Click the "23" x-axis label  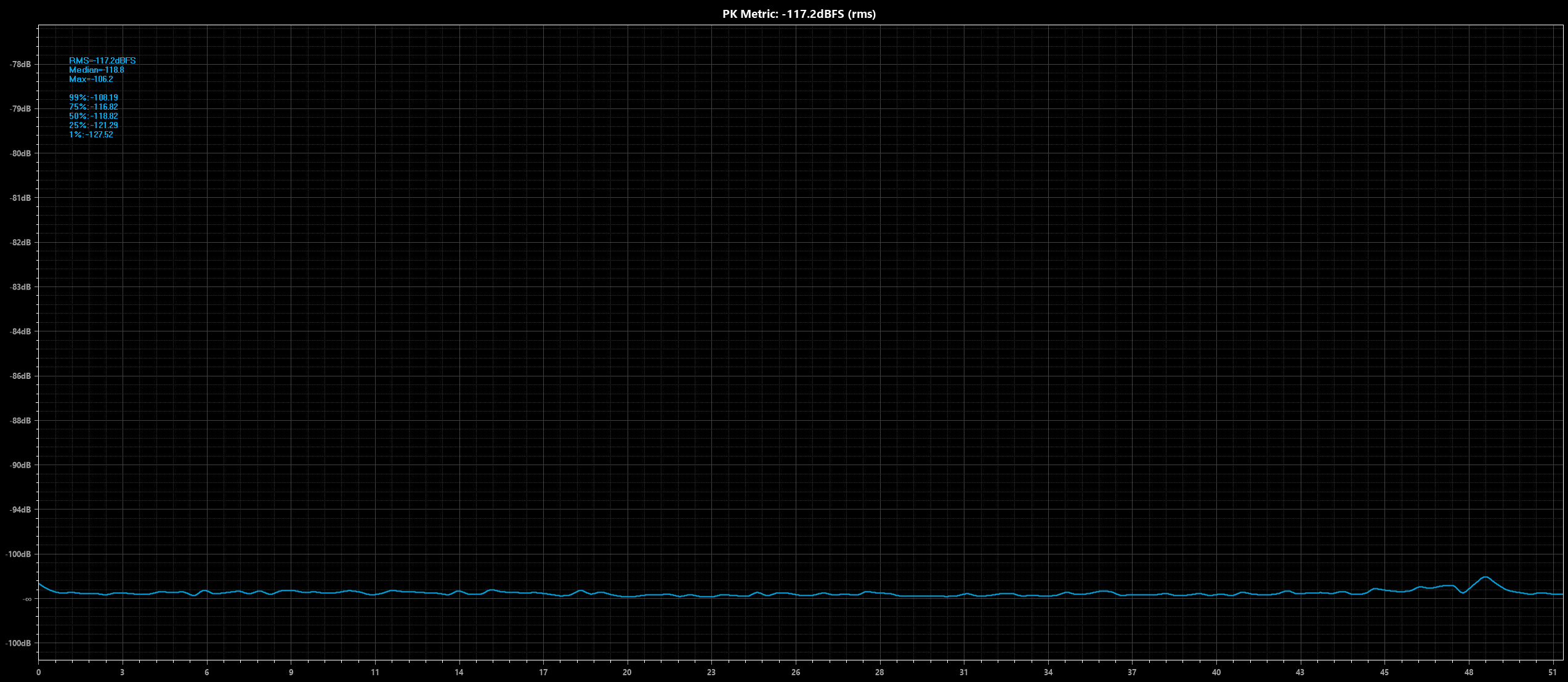coord(711,672)
